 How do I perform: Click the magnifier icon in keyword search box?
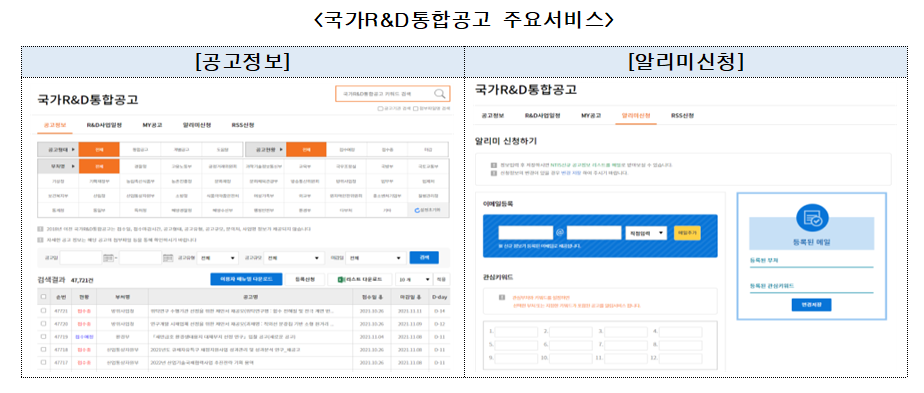(x=440, y=94)
